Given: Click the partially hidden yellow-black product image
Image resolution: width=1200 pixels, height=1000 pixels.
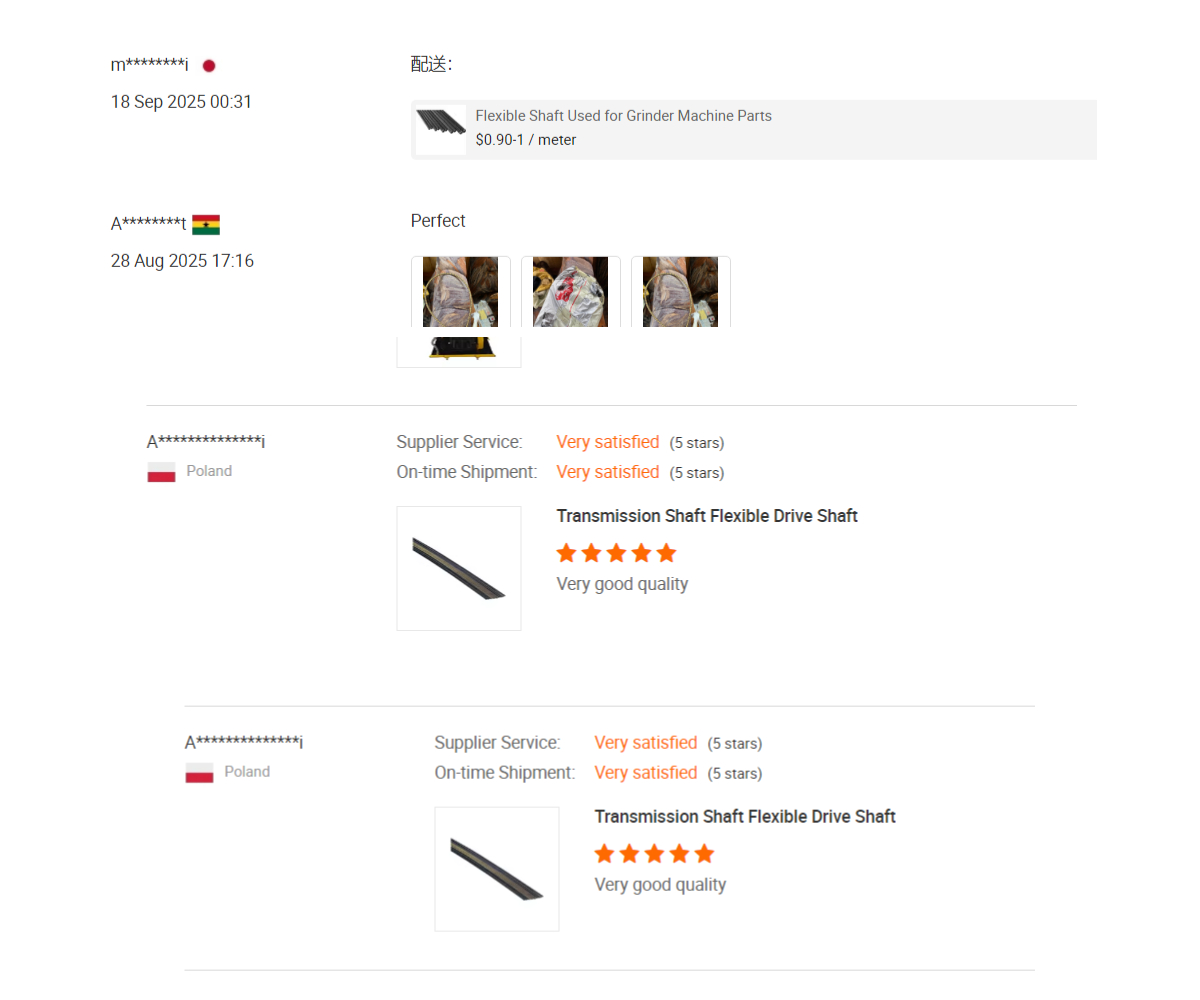Looking at the screenshot, I should point(459,351).
